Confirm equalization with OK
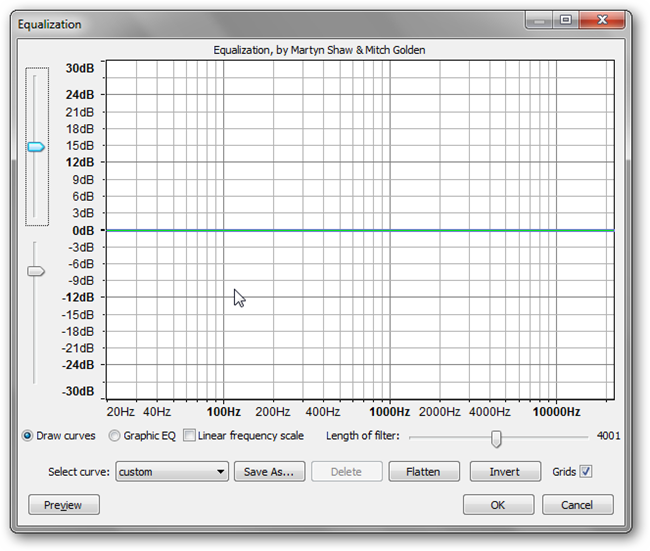650x551 pixels. point(498,505)
